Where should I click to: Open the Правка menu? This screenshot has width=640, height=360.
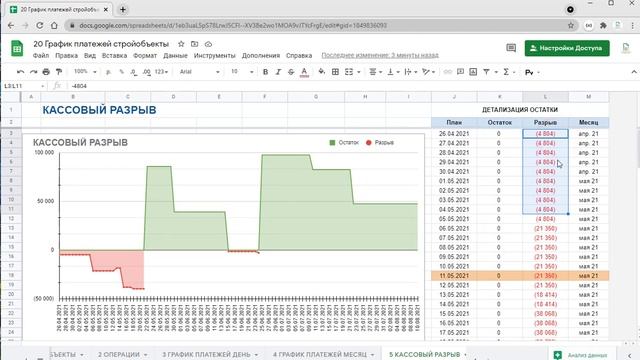pos(67,56)
